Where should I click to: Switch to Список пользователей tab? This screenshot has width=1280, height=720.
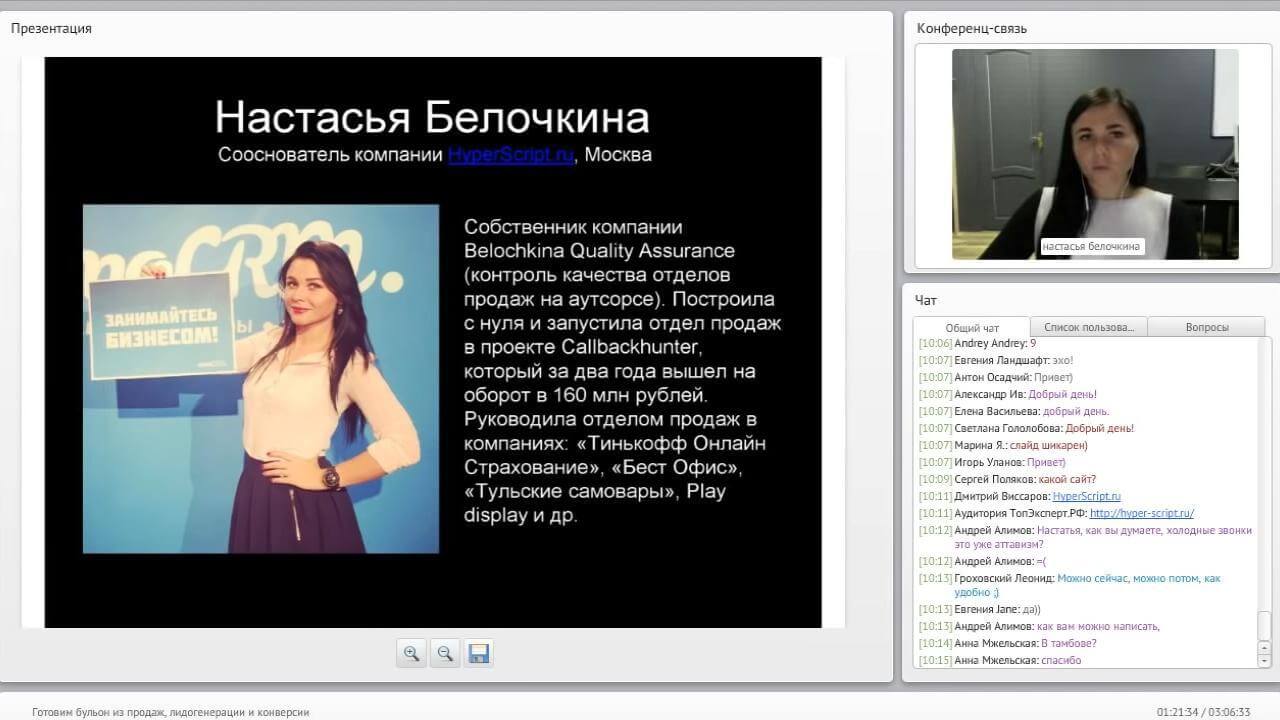[x=1089, y=327]
